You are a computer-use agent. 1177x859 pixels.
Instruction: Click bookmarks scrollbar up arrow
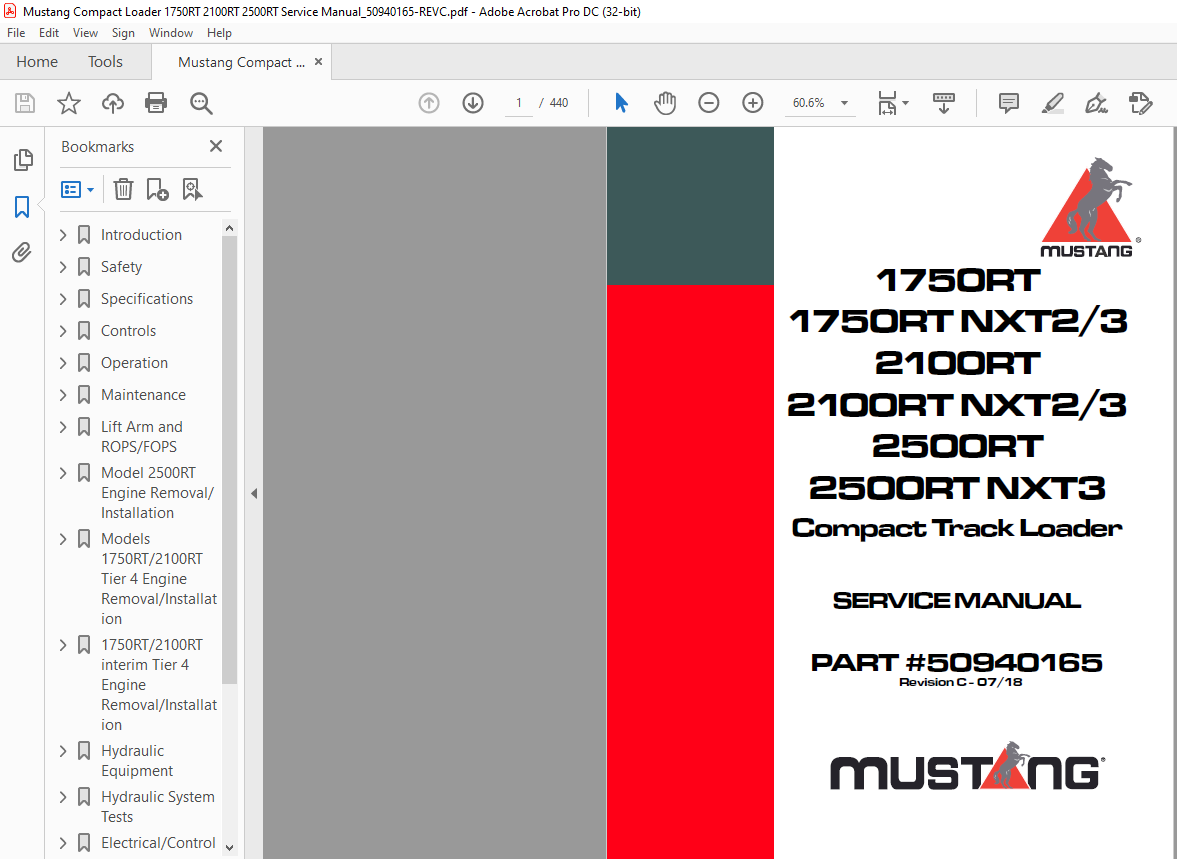coord(230,228)
